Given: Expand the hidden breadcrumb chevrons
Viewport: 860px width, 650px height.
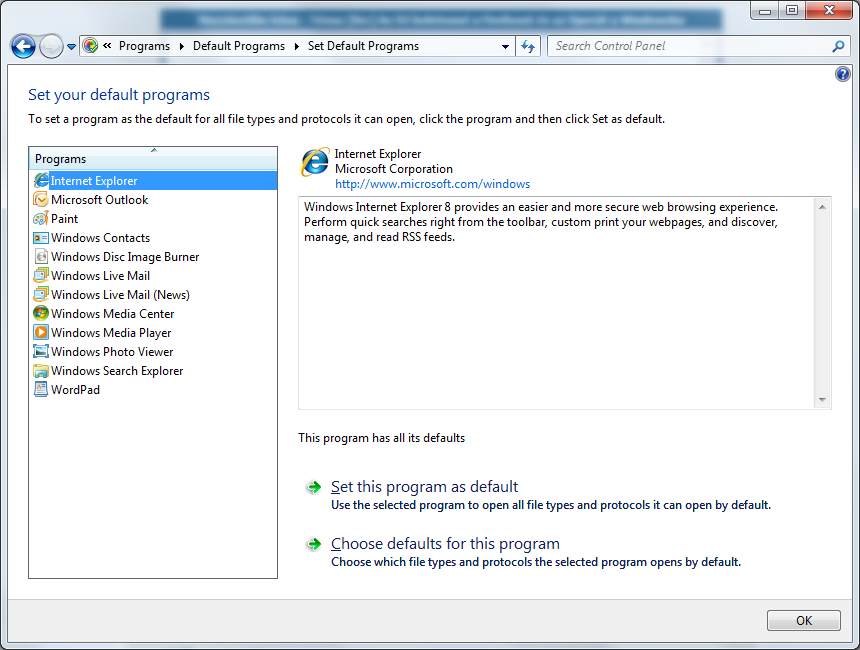Looking at the screenshot, I should point(108,46).
